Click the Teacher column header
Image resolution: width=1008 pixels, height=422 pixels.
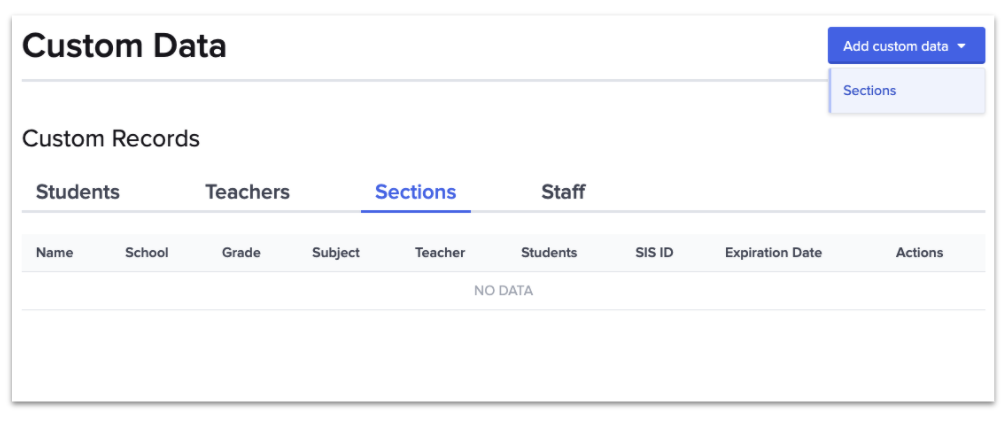(x=440, y=253)
